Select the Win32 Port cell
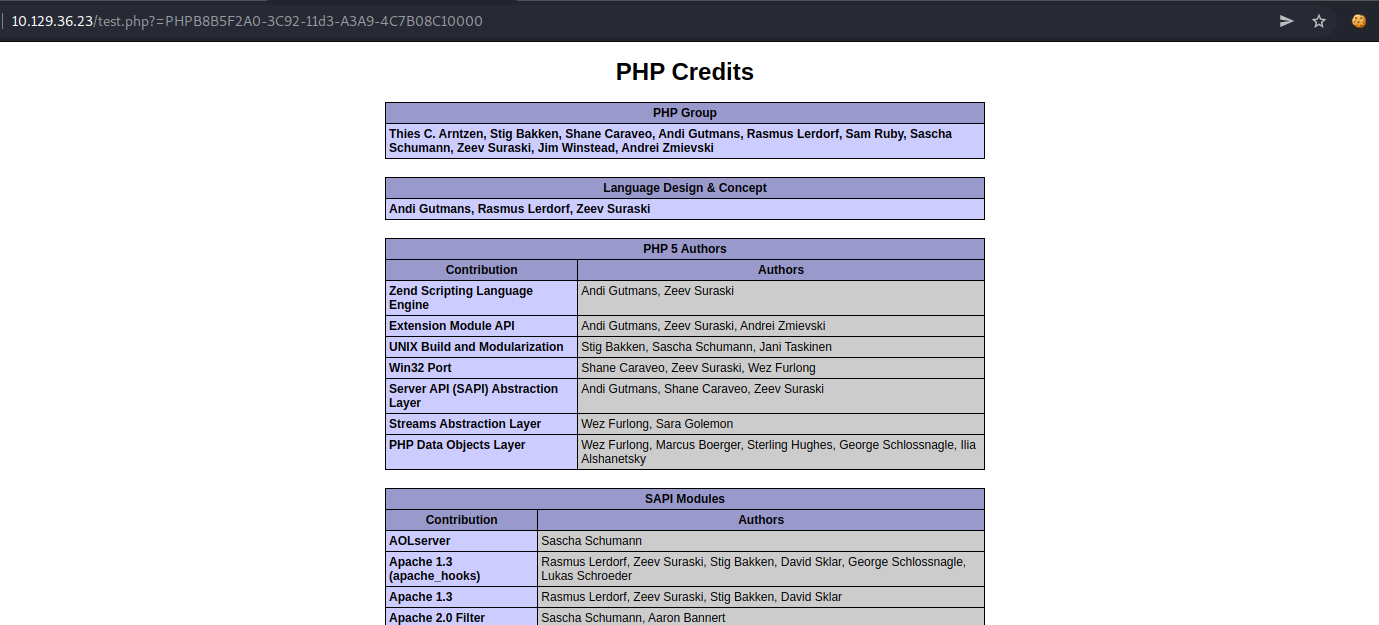Screen dimensions: 1379x625 pyautogui.click(x=481, y=368)
